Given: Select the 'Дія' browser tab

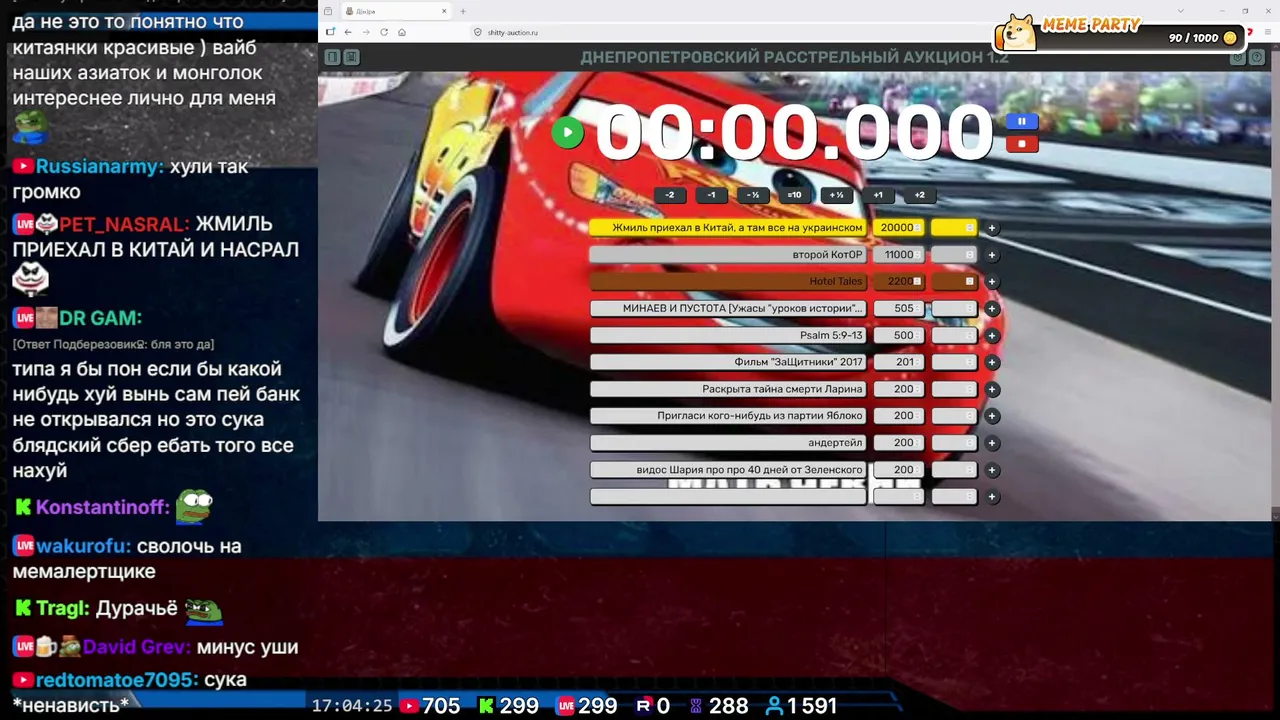Looking at the screenshot, I should click(396, 11).
